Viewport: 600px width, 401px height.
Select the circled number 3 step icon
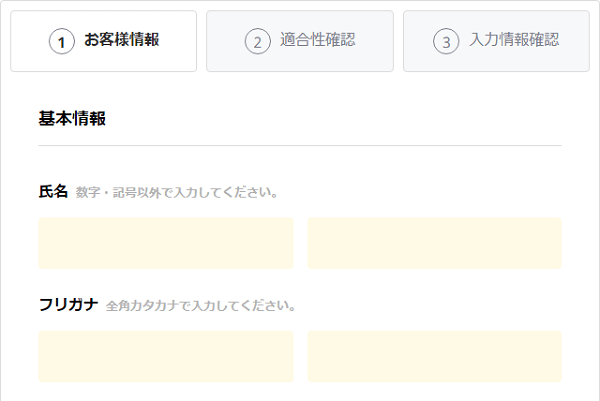446,41
